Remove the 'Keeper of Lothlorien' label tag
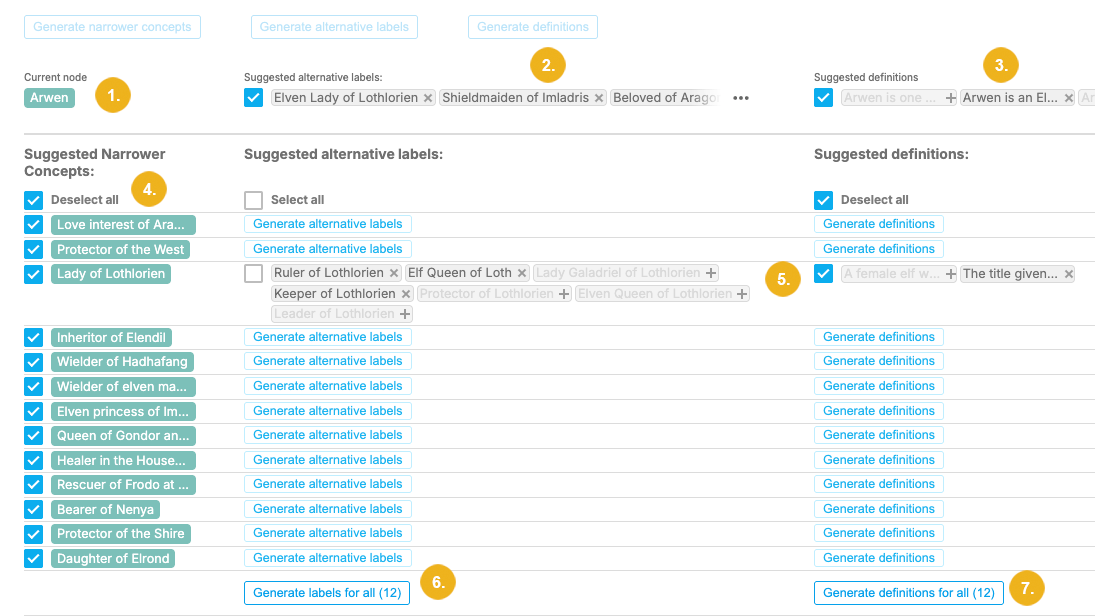Viewport: 1095px width, 616px height. [x=406, y=294]
